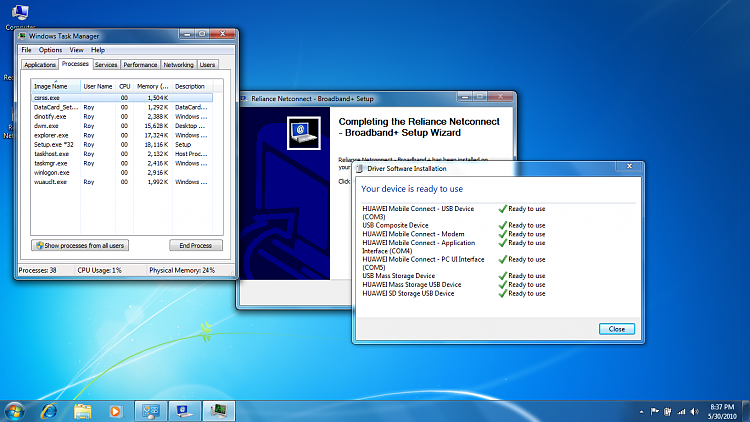The image size is (750, 422).
Task: Switch to the Reliance Netconnect Setup taskbar button
Action: tap(185, 411)
